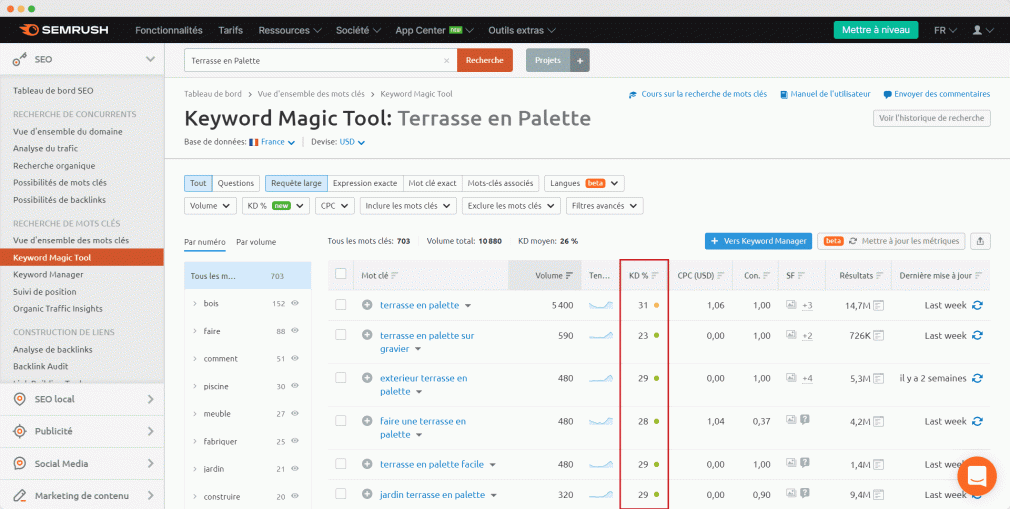Refresh metrics for terrasse en palette row

coord(977,305)
